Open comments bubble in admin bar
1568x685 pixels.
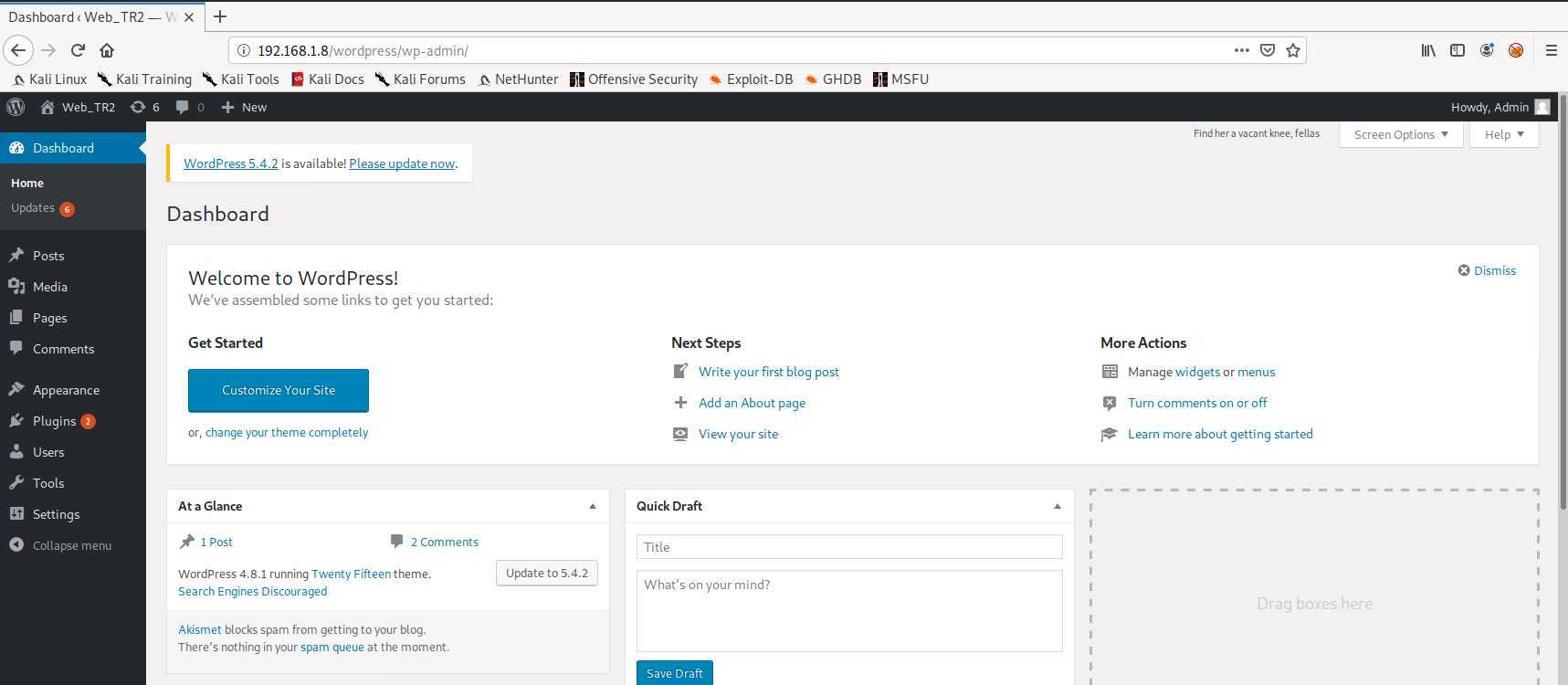(x=190, y=107)
